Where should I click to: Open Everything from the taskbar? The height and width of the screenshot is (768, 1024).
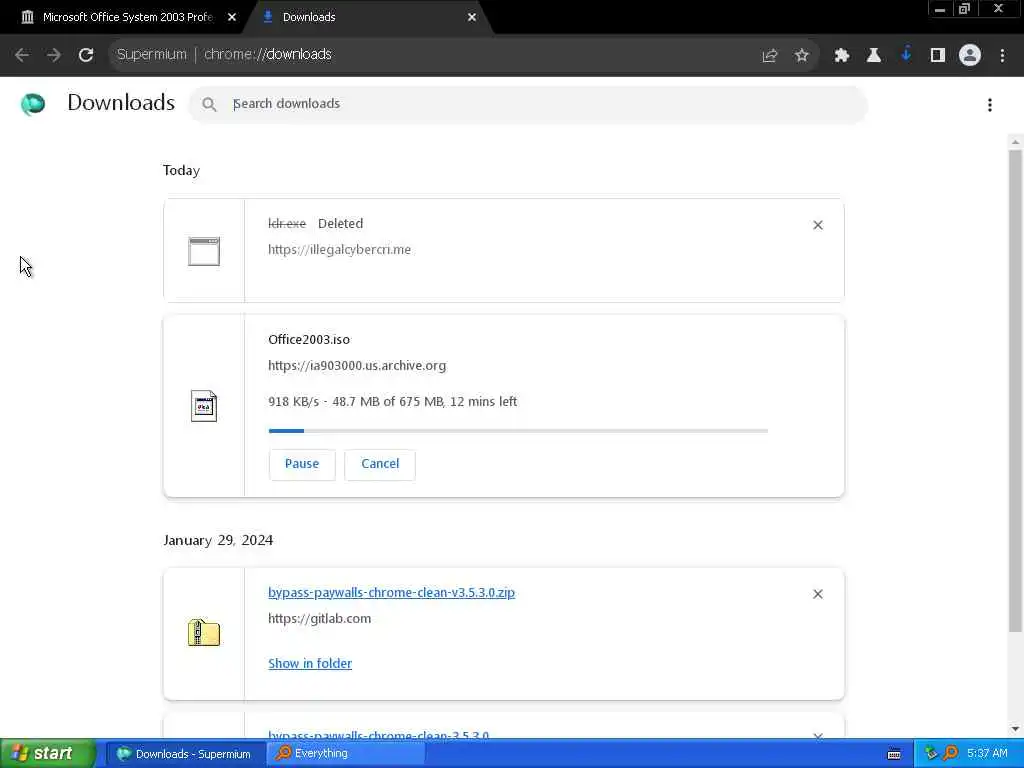(x=345, y=754)
